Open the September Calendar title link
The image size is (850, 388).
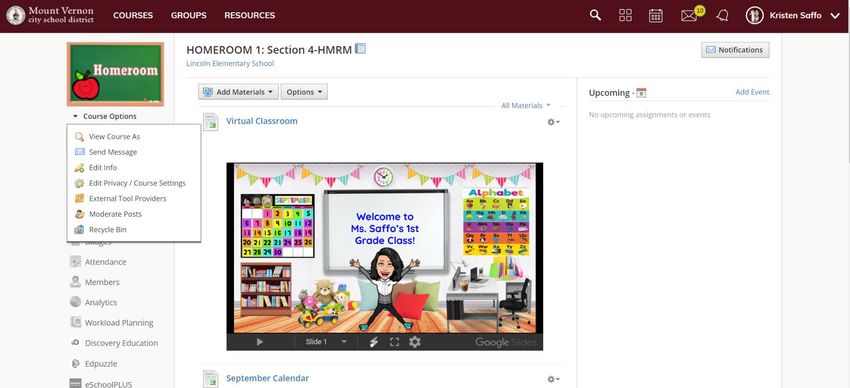267,378
